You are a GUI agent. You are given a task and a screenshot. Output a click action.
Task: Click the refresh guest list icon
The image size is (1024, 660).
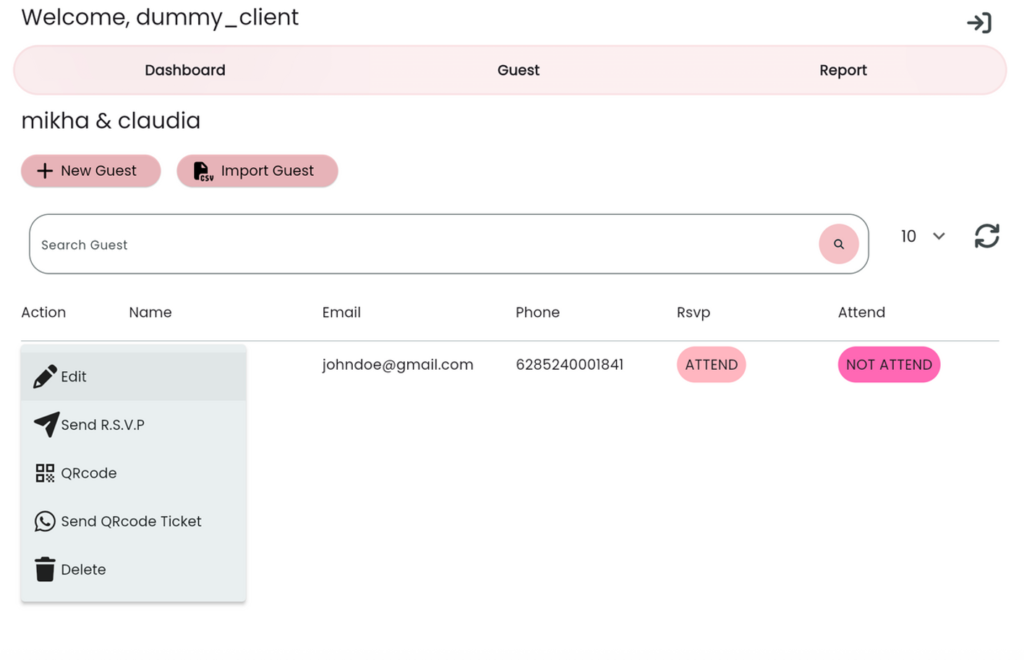pos(986,236)
